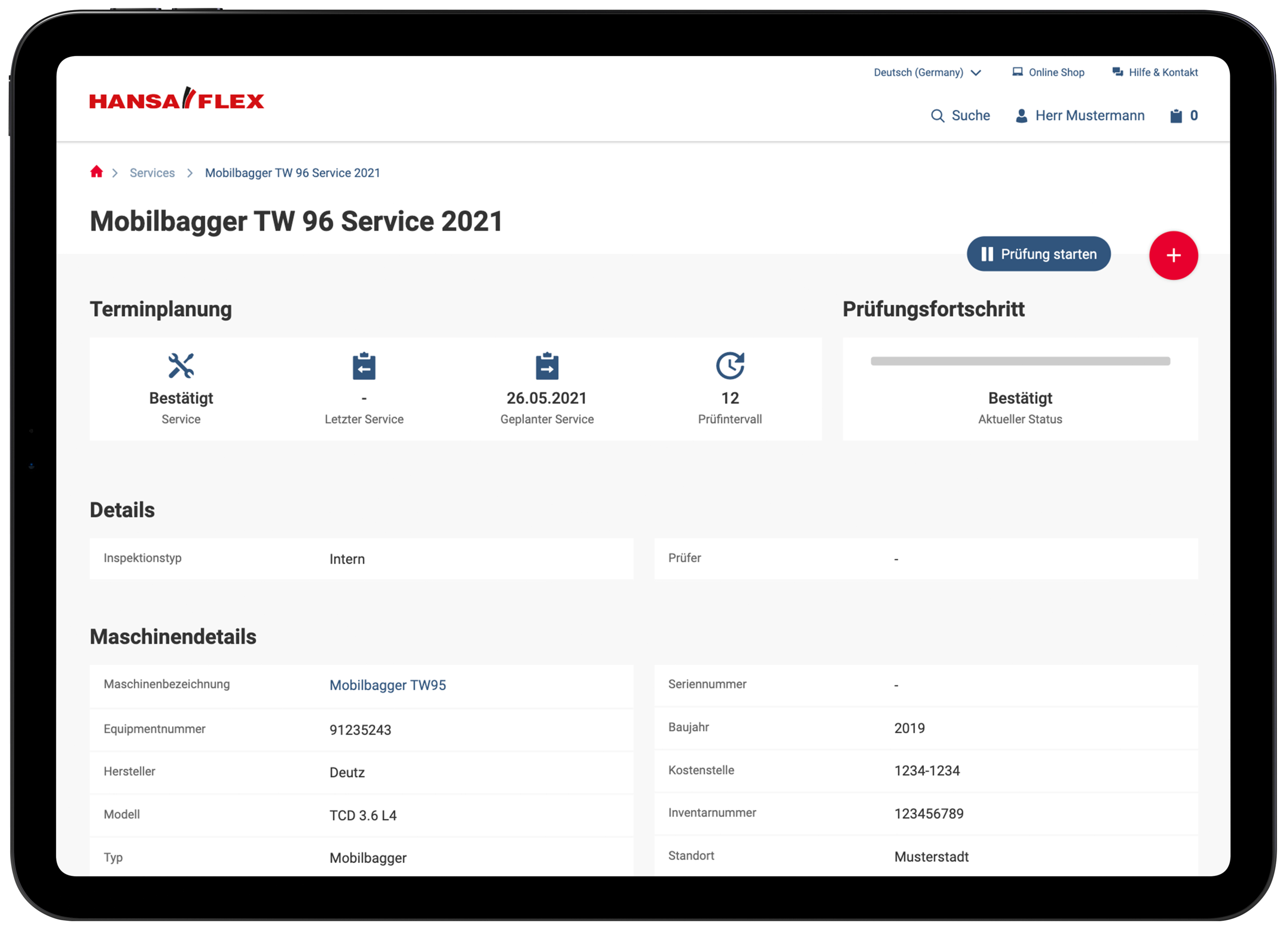Image resolution: width=1288 pixels, height=933 pixels.
Task: Click the HANSA-FLEX logo
Action: pos(177,99)
